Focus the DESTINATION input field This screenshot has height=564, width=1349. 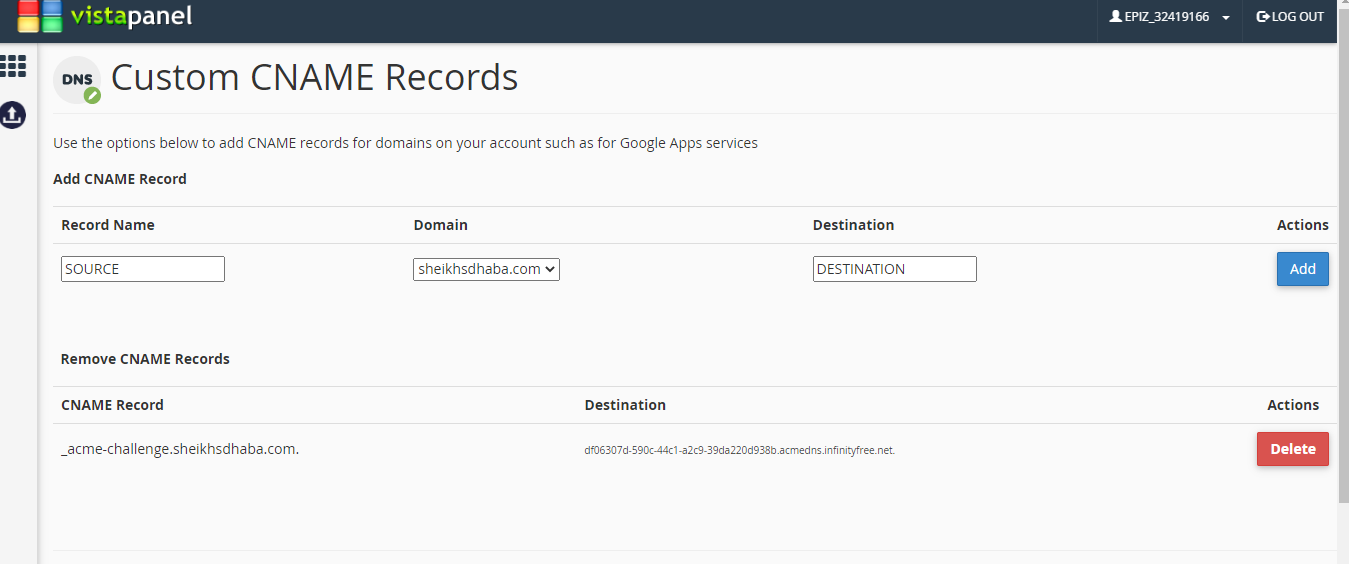coord(894,269)
